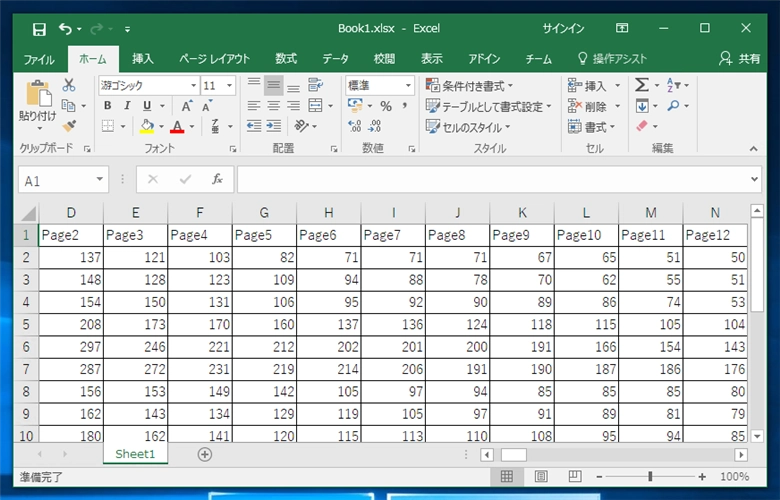The height and width of the screenshot is (500, 780).
Task: Click the AutoSum sigma icon
Action: pos(642,85)
